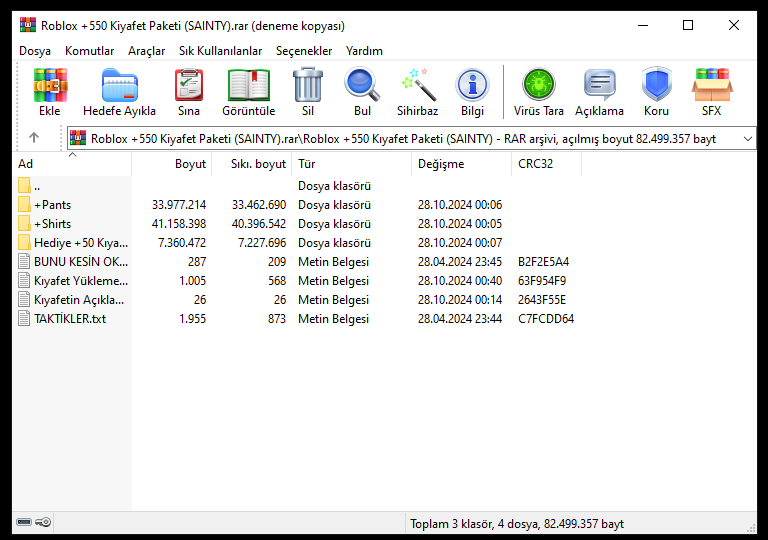This screenshot has height=540, width=768.
Task: Click CRC32 value 63F954F9
Action: (x=542, y=281)
